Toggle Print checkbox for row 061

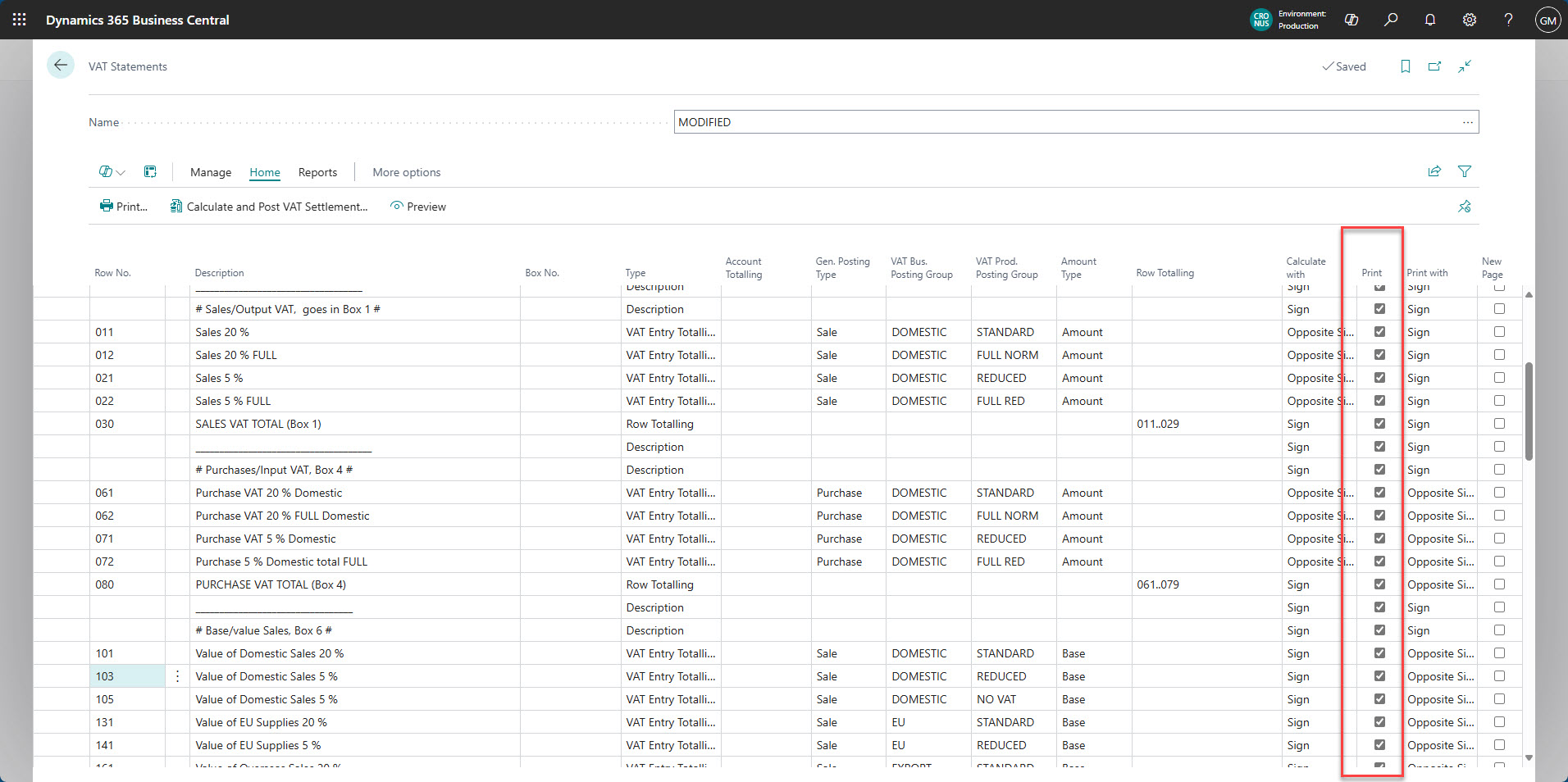[x=1379, y=493]
